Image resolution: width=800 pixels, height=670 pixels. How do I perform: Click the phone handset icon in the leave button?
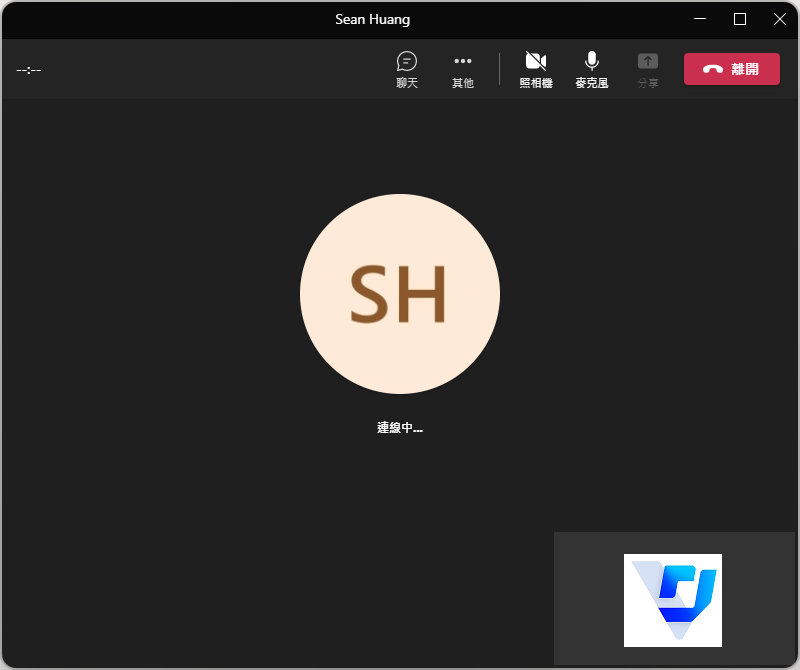click(x=713, y=70)
